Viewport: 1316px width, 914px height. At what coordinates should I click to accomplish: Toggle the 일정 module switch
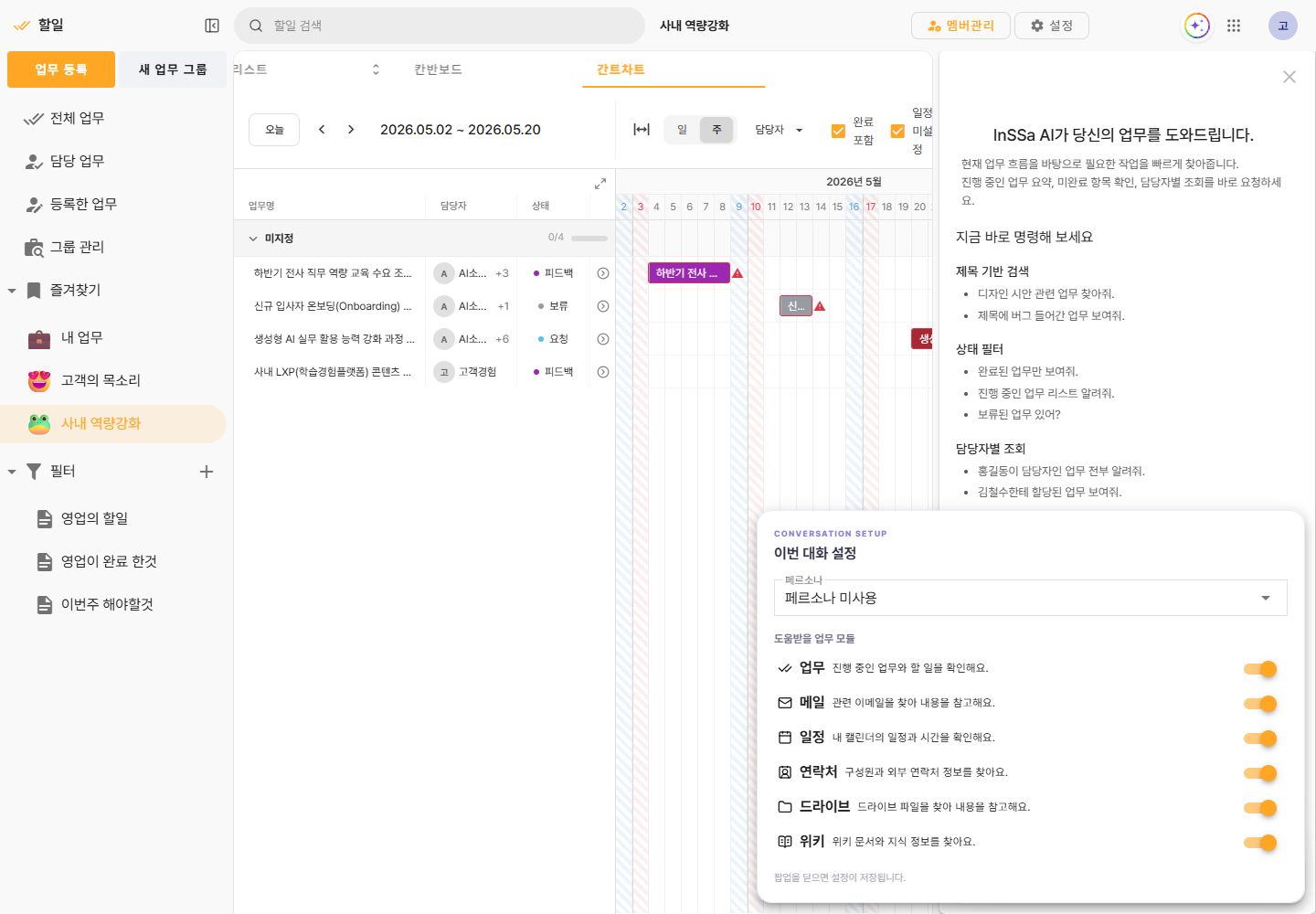[1260, 739]
